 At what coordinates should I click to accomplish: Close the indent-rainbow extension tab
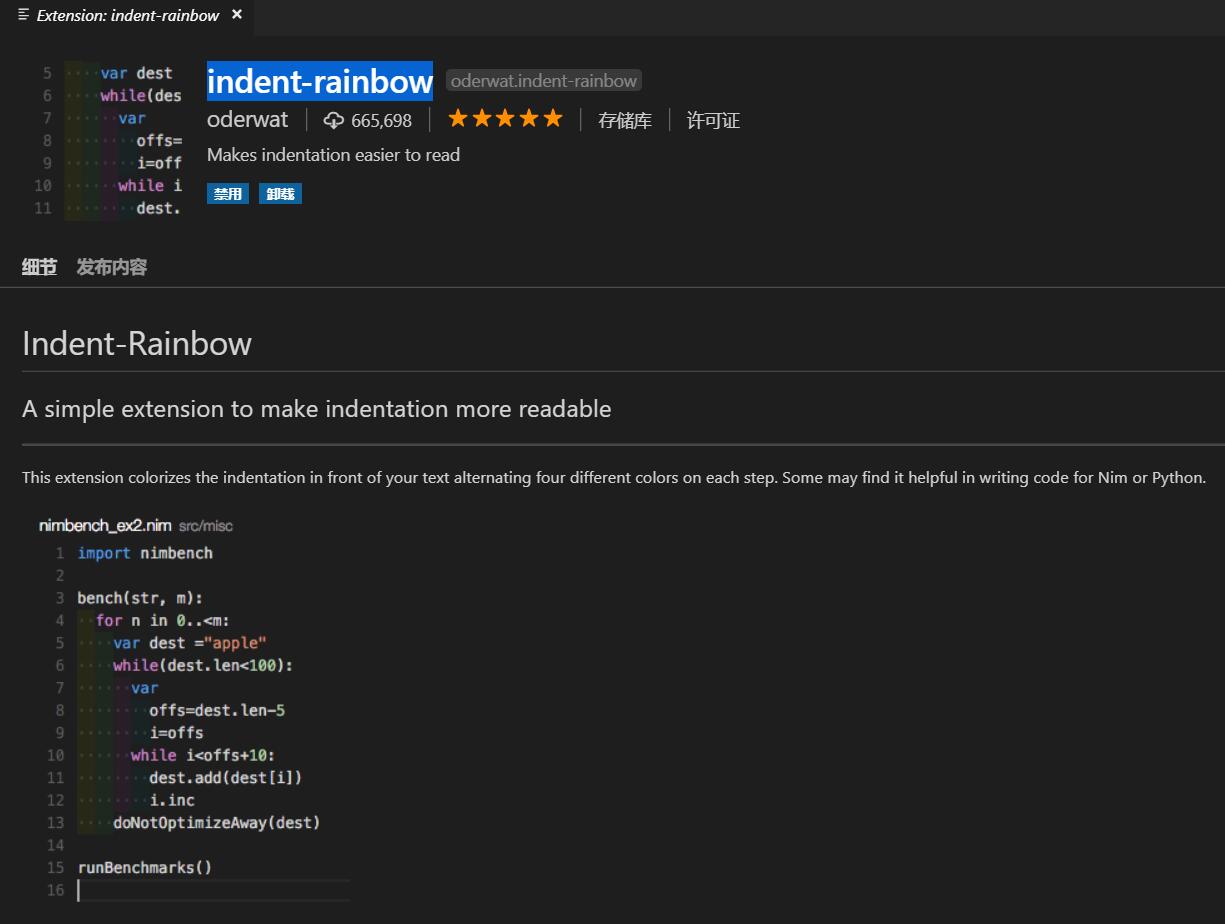(237, 15)
